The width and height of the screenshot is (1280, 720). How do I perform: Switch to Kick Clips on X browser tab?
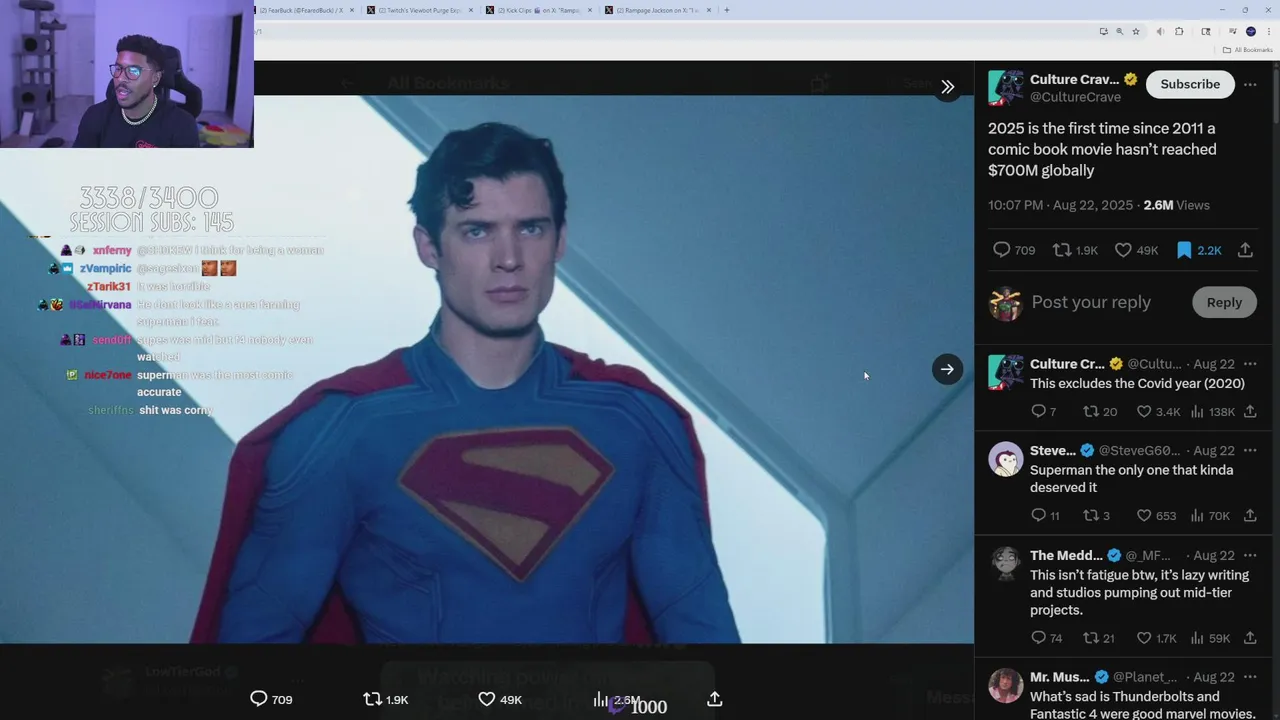click(x=537, y=10)
